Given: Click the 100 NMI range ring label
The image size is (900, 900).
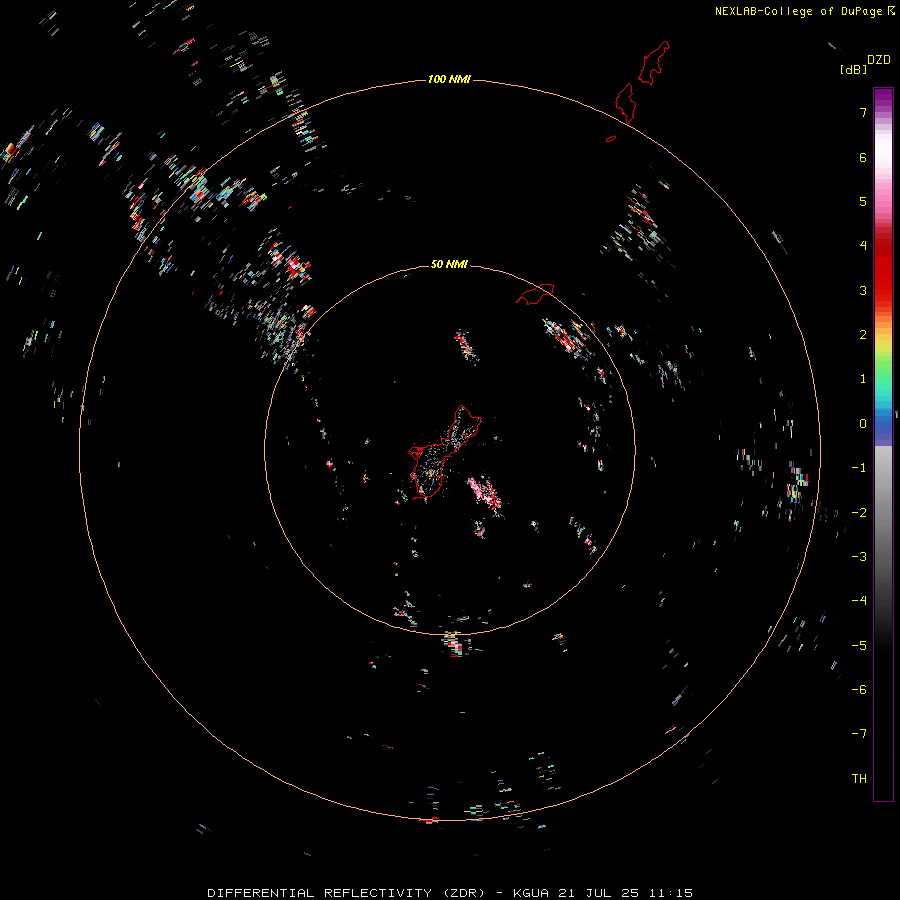Looking at the screenshot, I should coord(449,79).
